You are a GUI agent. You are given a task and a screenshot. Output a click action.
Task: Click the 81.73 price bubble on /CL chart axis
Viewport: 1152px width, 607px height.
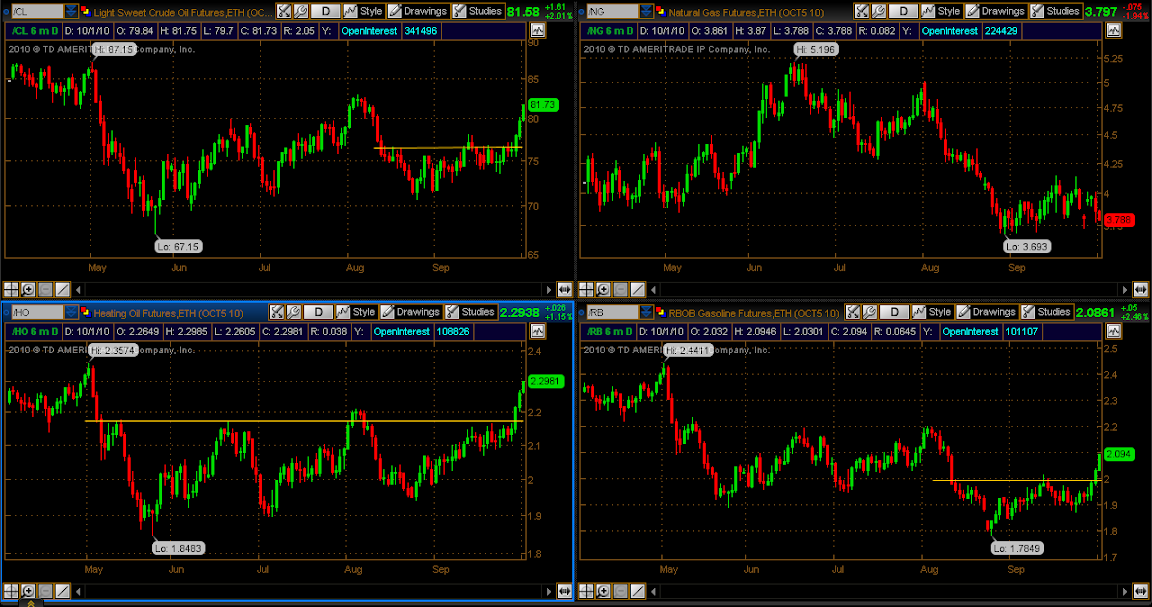(543, 105)
